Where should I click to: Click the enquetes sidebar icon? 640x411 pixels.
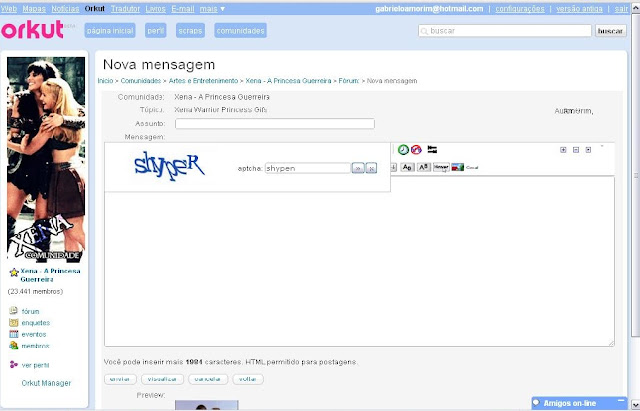tap(13, 322)
